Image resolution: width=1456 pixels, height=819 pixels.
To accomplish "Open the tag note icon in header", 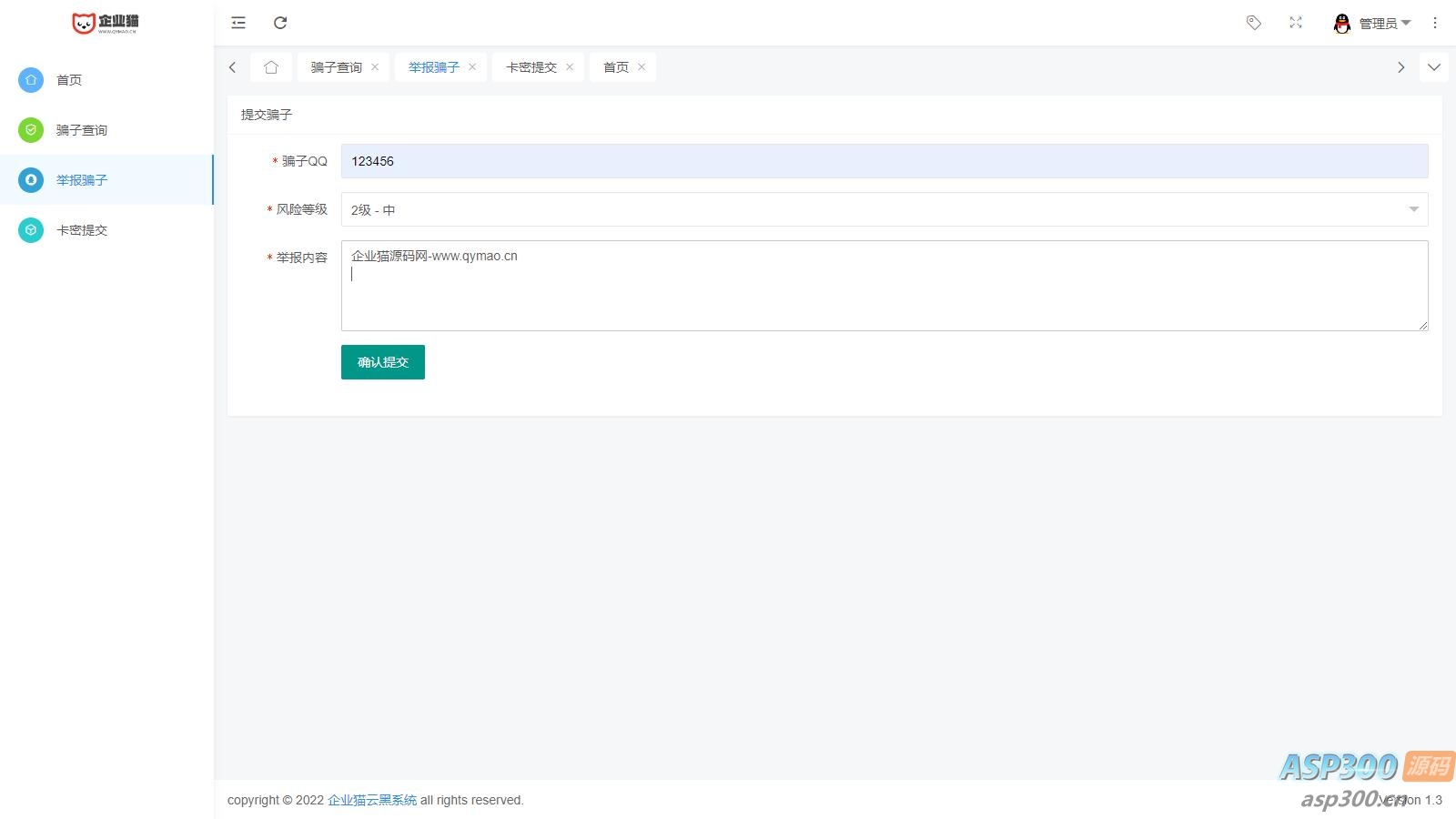I will tap(1254, 23).
